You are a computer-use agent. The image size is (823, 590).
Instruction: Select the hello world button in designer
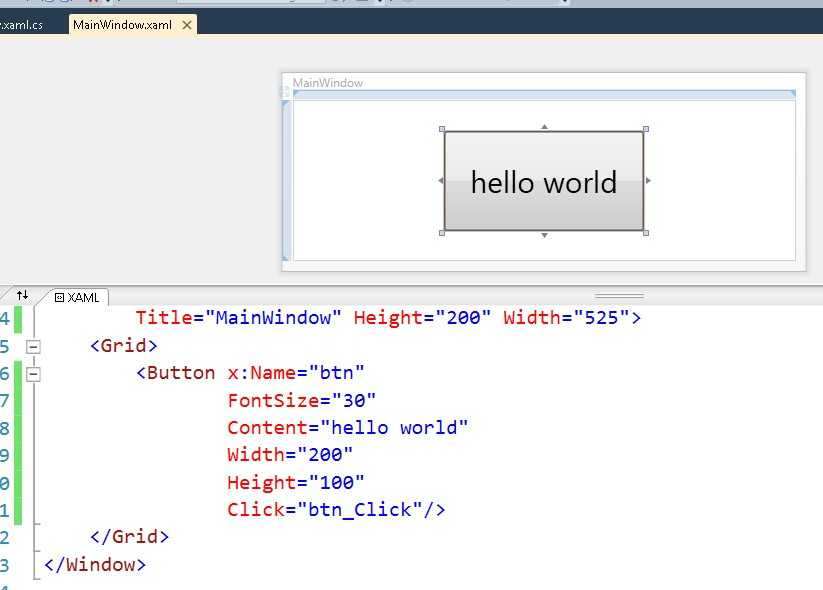(x=544, y=181)
